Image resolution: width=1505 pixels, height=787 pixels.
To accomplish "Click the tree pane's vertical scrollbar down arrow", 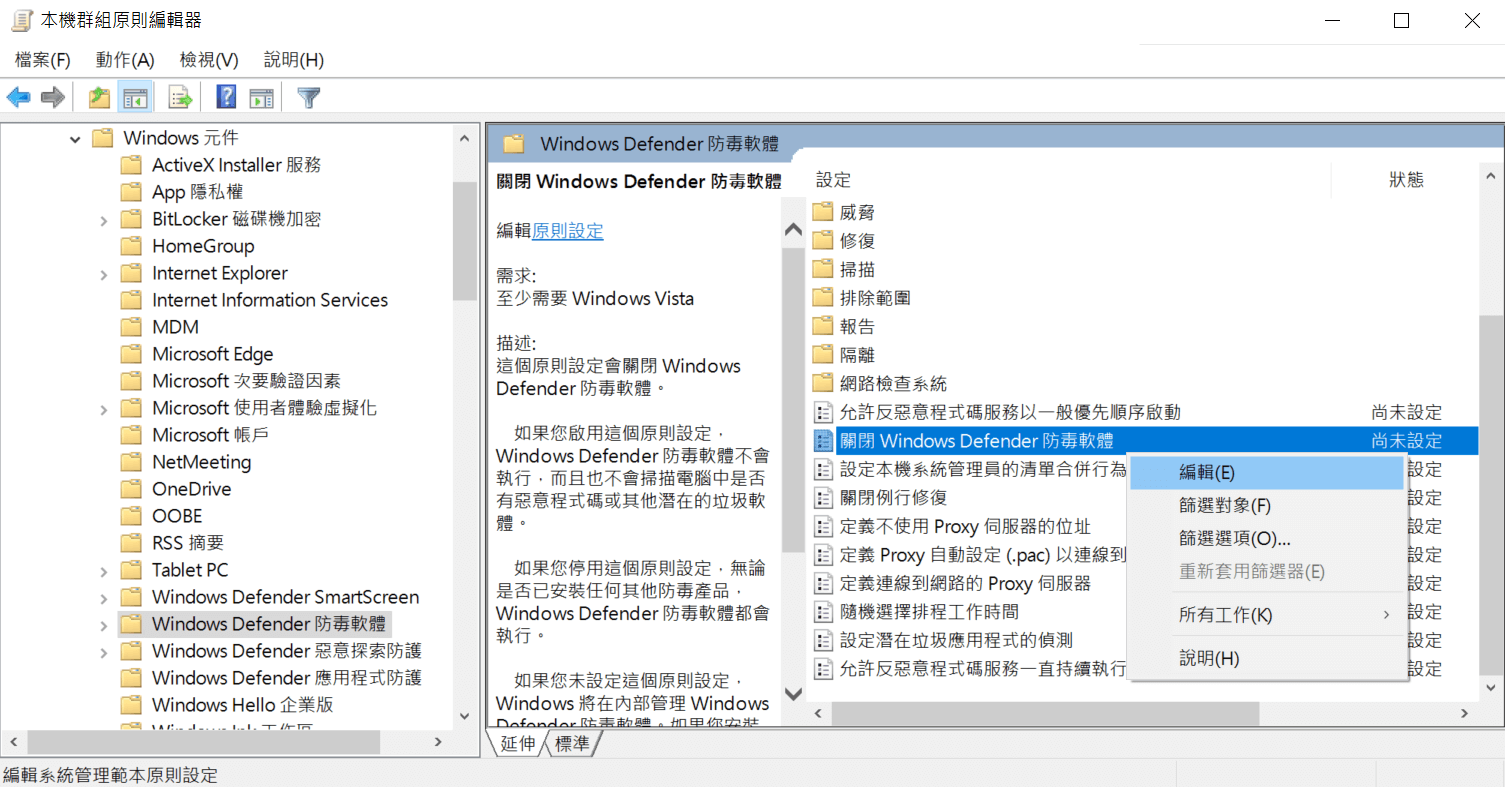I will [x=464, y=717].
